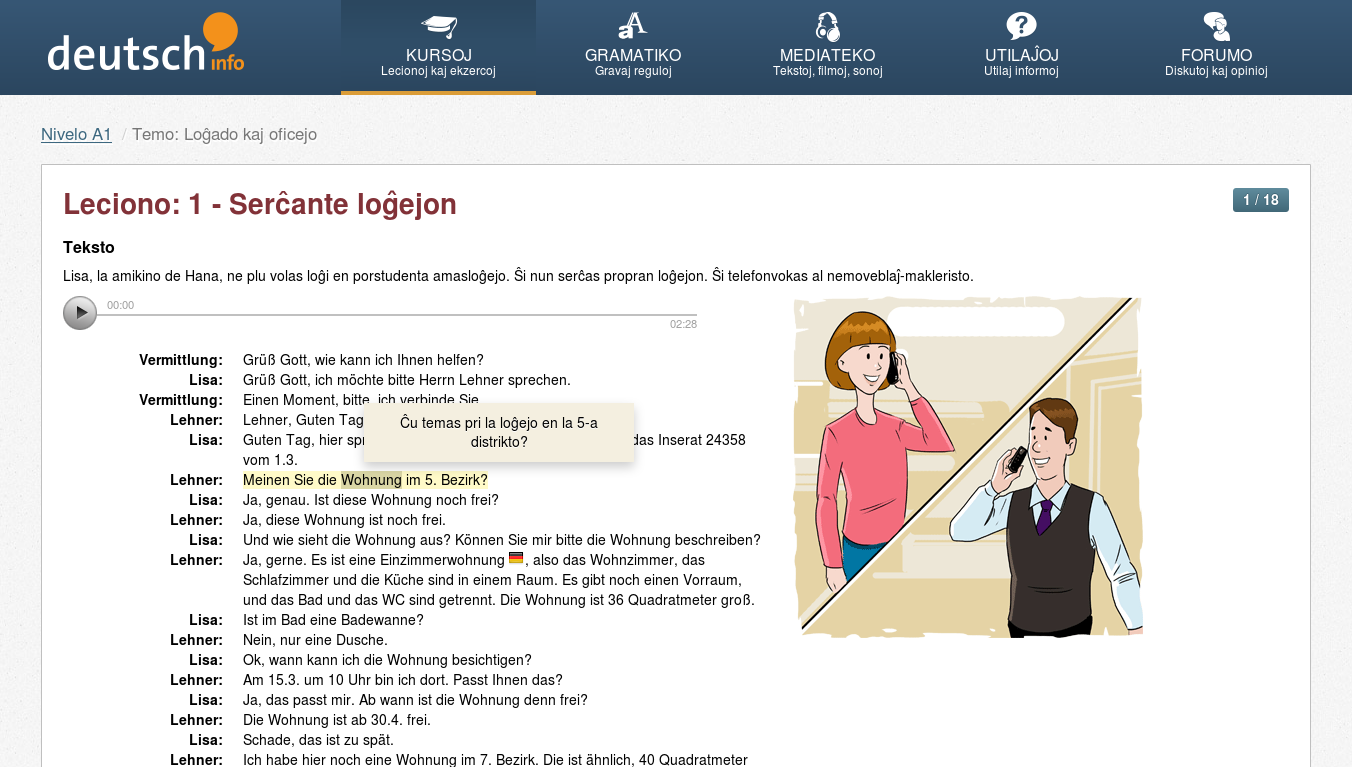Click line 'Ok, wann kann ich die Wohnung besichtigen?'
1352x767 pixels.
[387, 660]
